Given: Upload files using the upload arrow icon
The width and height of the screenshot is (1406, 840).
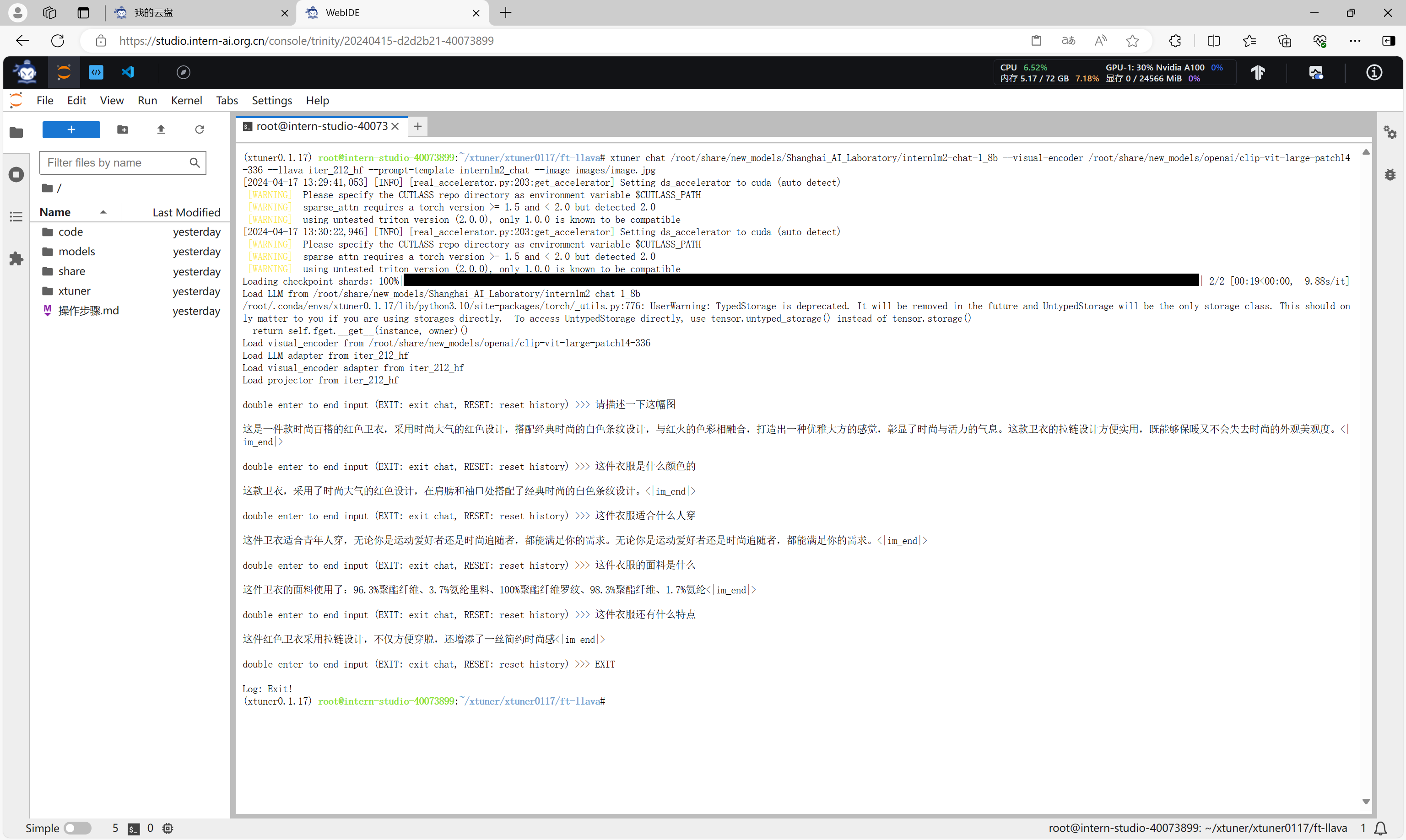Looking at the screenshot, I should tap(161, 129).
